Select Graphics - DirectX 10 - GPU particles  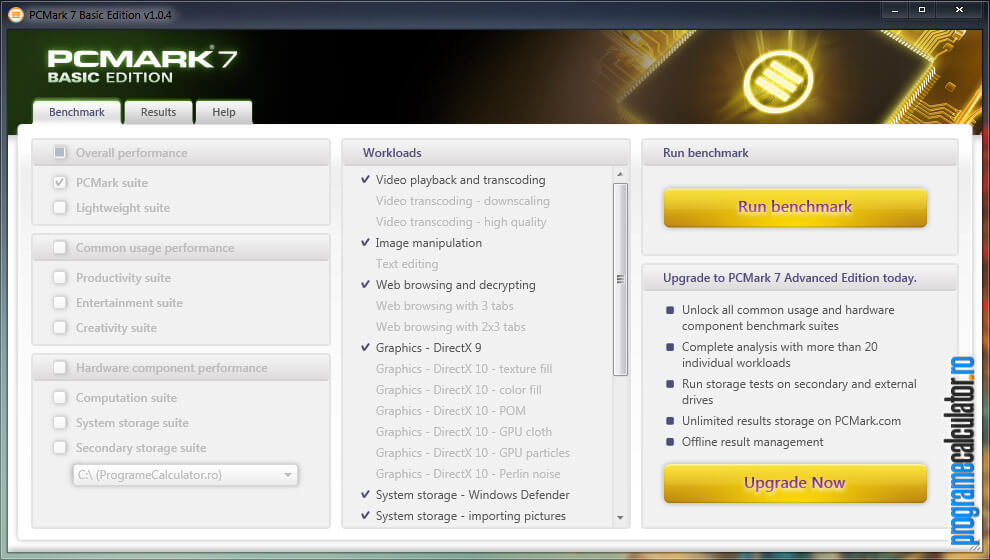click(x=472, y=453)
